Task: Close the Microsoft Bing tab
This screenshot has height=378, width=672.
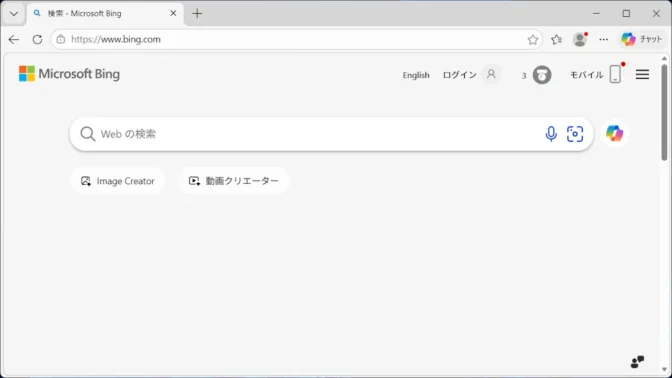Action: 173,14
